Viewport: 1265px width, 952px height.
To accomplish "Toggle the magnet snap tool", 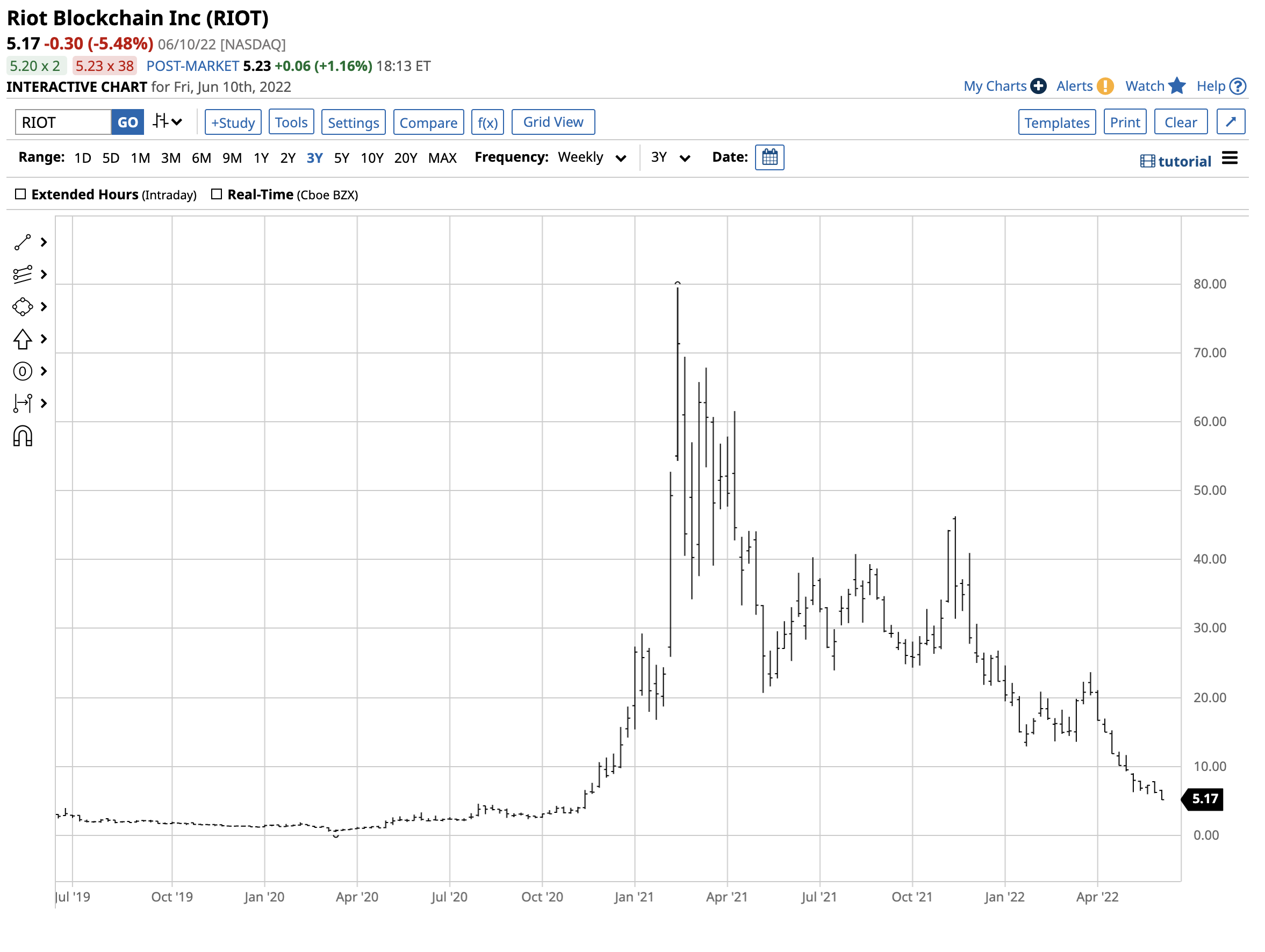I will pos(23,436).
